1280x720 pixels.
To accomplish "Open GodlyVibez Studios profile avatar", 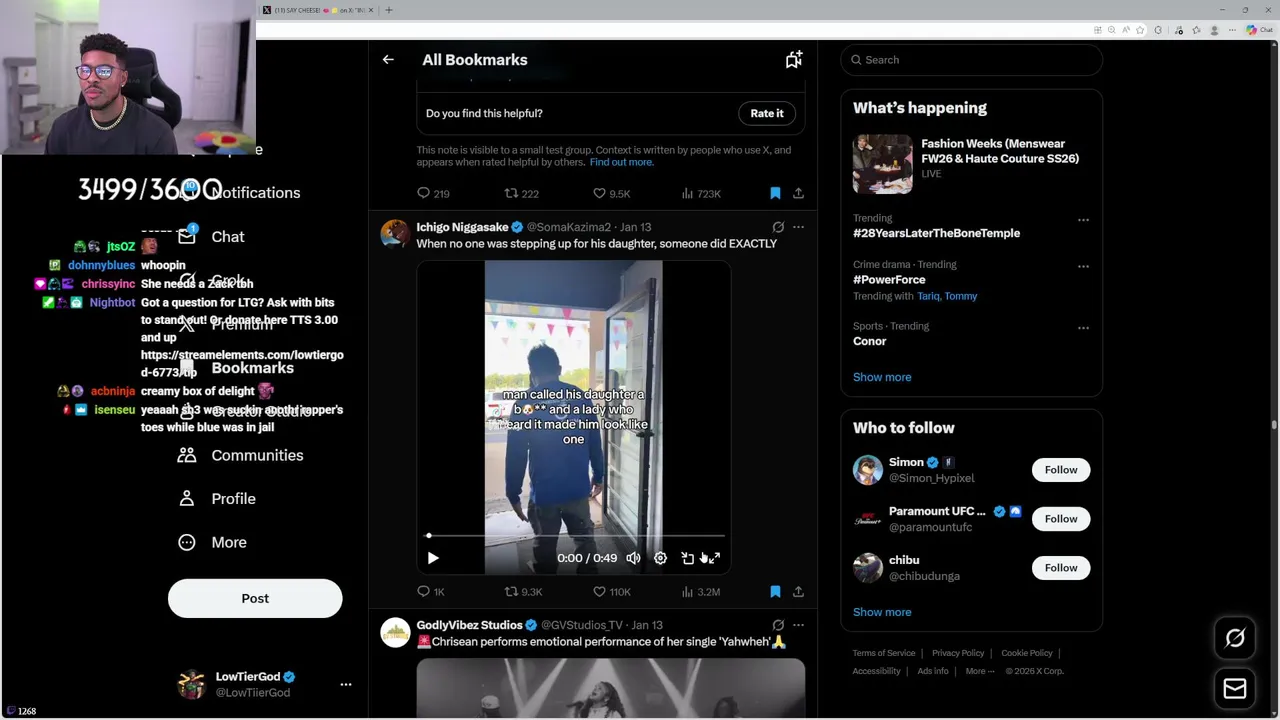I will point(395,632).
